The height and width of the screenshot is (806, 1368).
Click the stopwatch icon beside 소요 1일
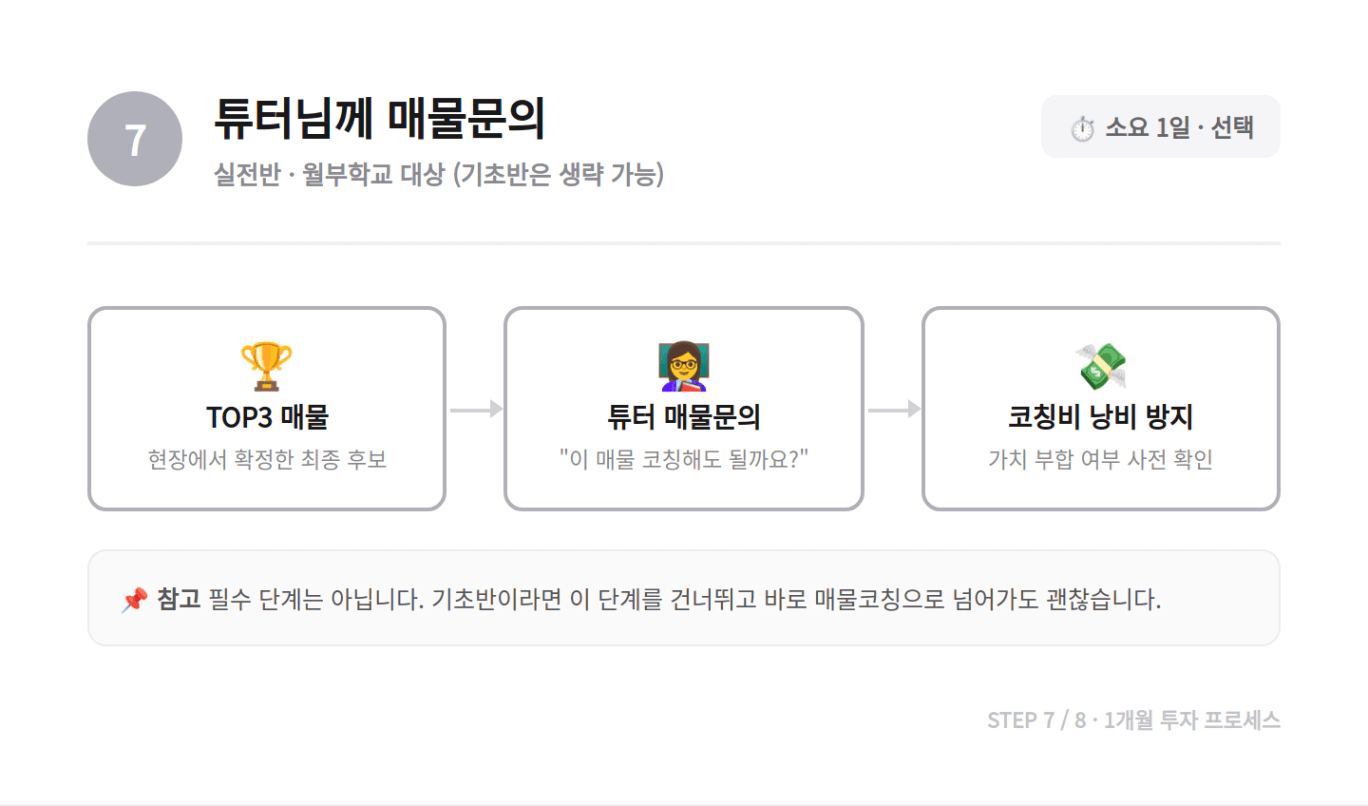tap(1082, 129)
